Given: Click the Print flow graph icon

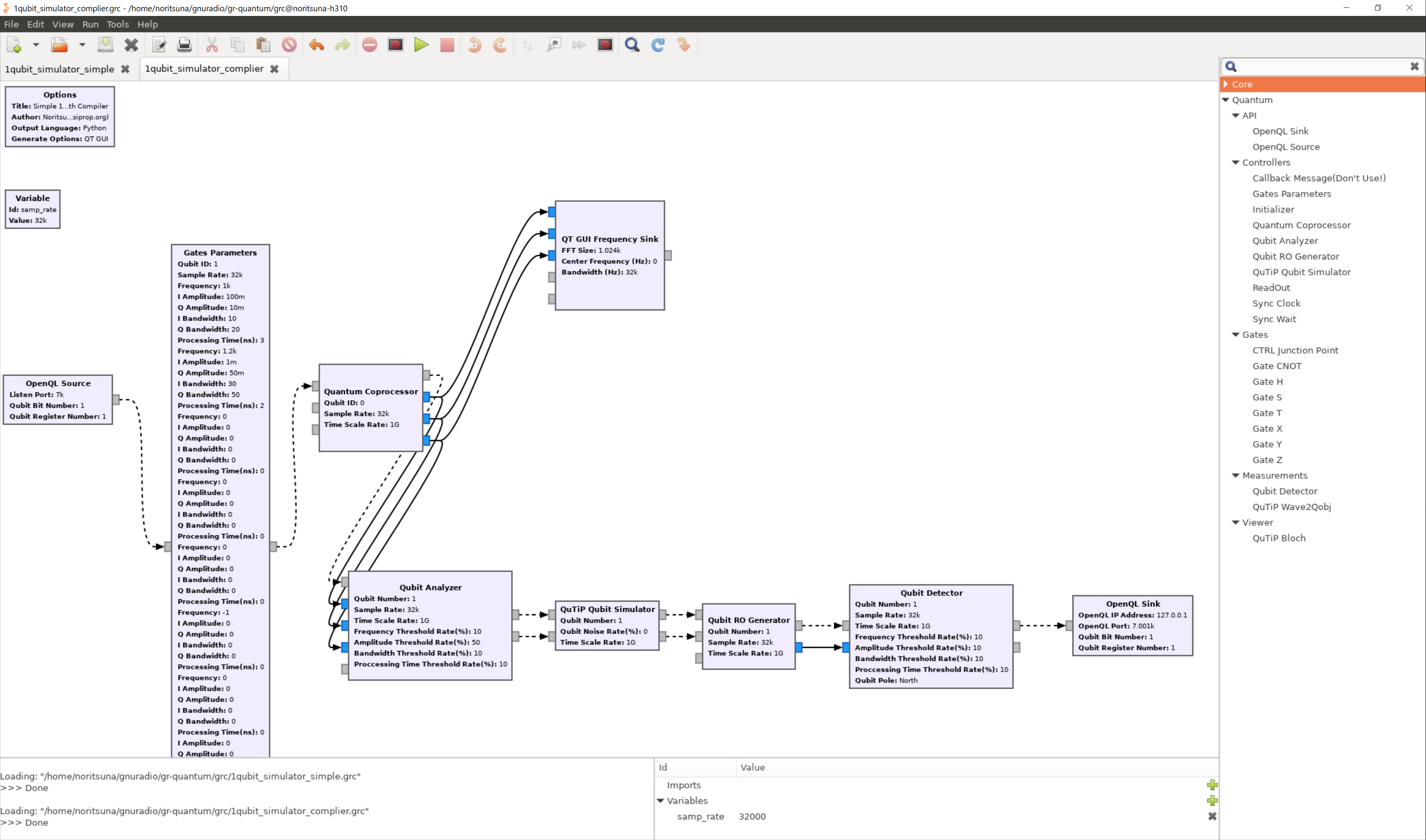Looking at the screenshot, I should pyautogui.click(x=184, y=45).
